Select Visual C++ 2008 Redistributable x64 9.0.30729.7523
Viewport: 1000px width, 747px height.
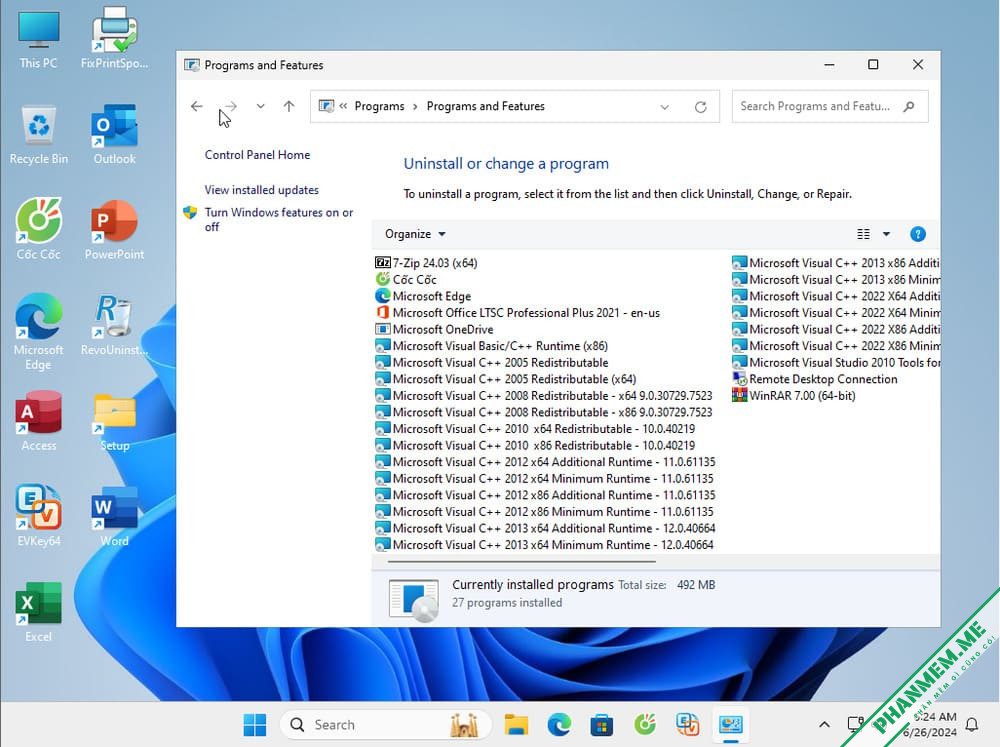(x=544, y=396)
